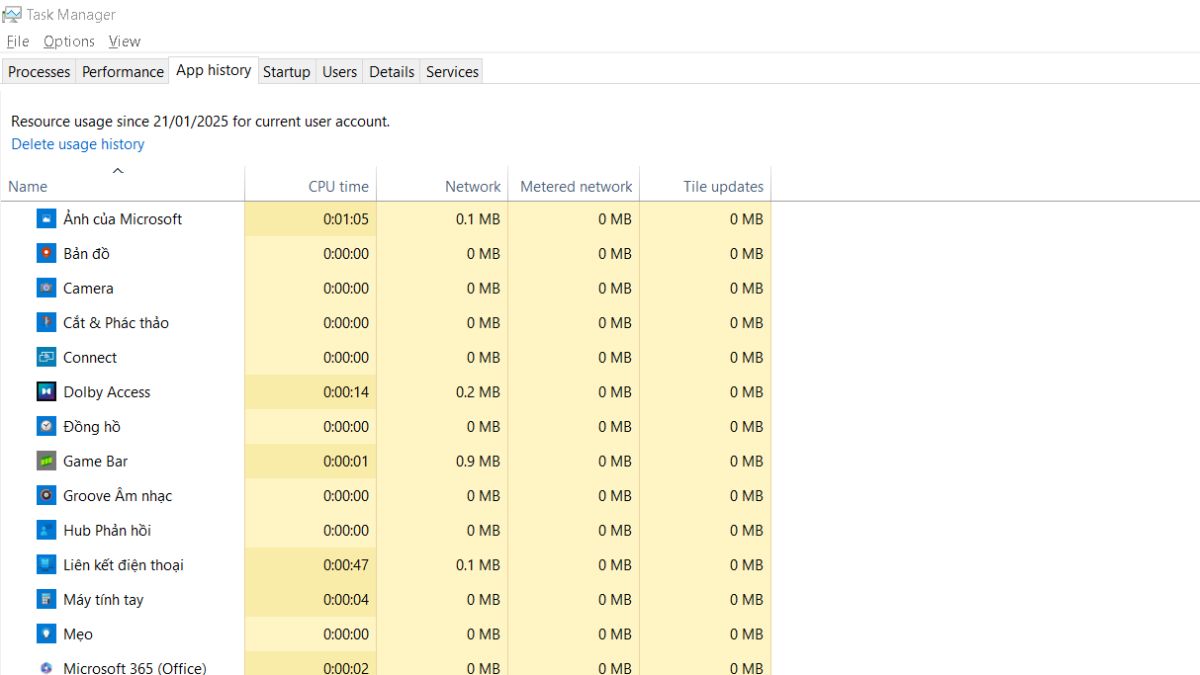This screenshot has height=675, width=1200.
Task: Click the Delete usage history link
Action: point(77,144)
